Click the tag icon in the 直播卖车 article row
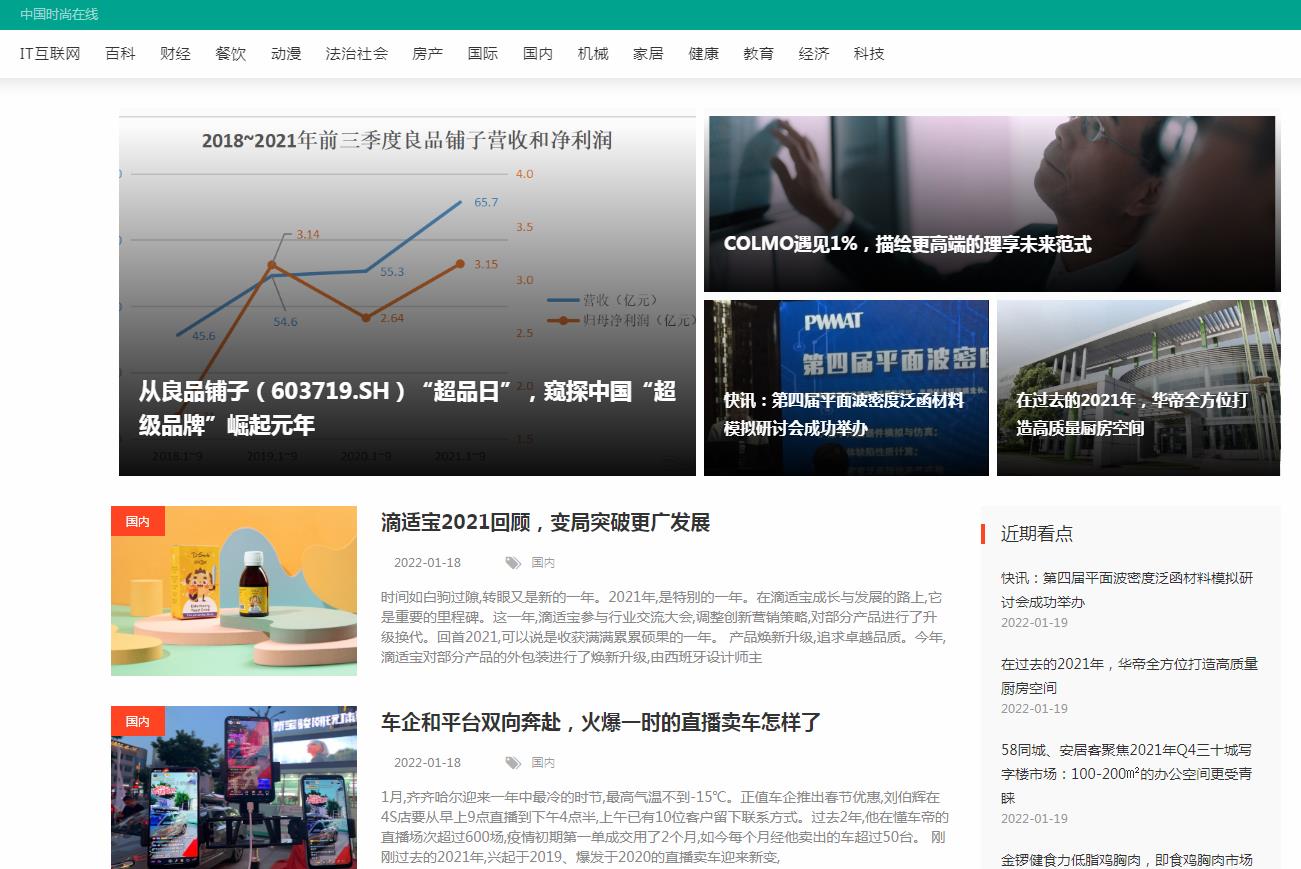 pos(513,763)
